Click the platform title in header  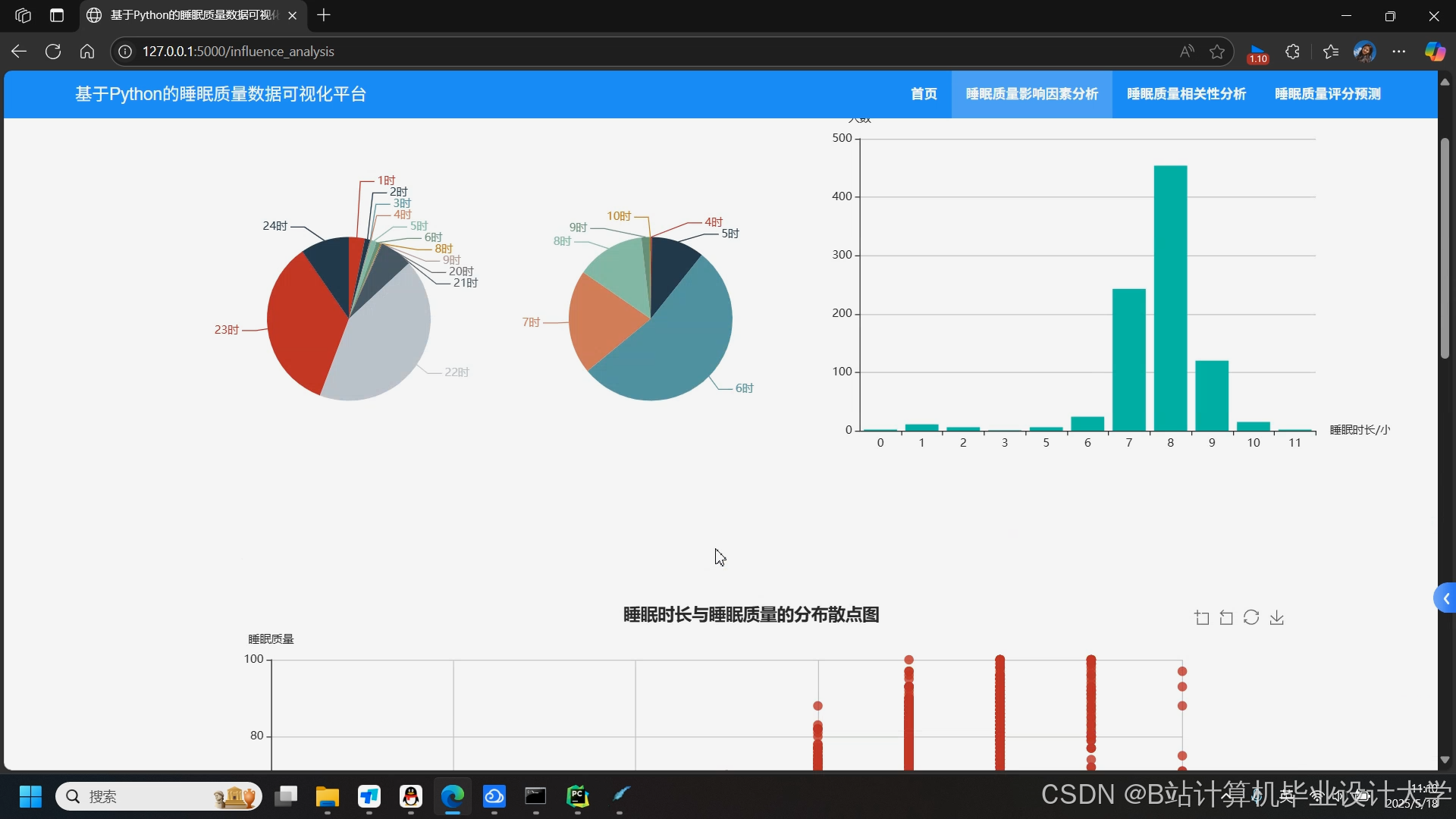pyautogui.click(x=221, y=94)
